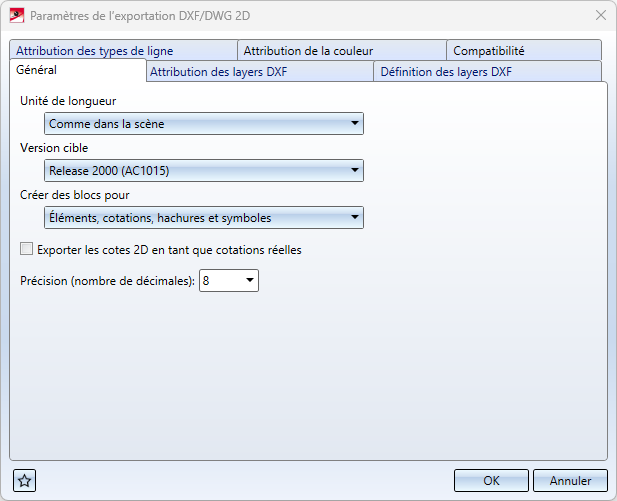Expand the Précision decimals dropdown
Image resolution: width=617 pixels, height=501 pixels.
click(x=250, y=282)
